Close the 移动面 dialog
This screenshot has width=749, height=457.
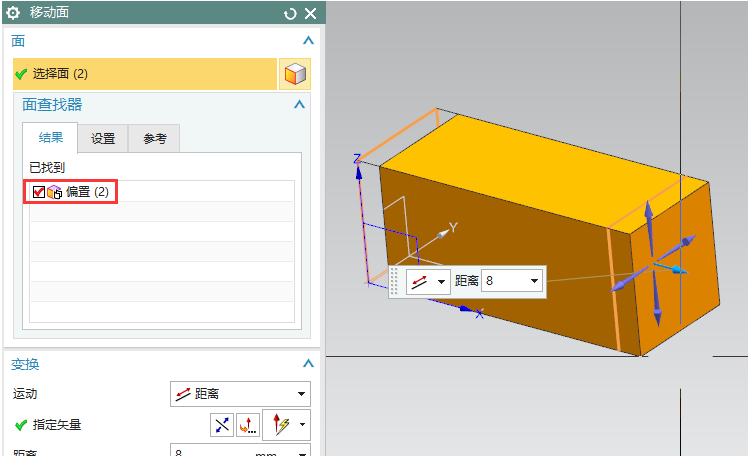(310, 13)
